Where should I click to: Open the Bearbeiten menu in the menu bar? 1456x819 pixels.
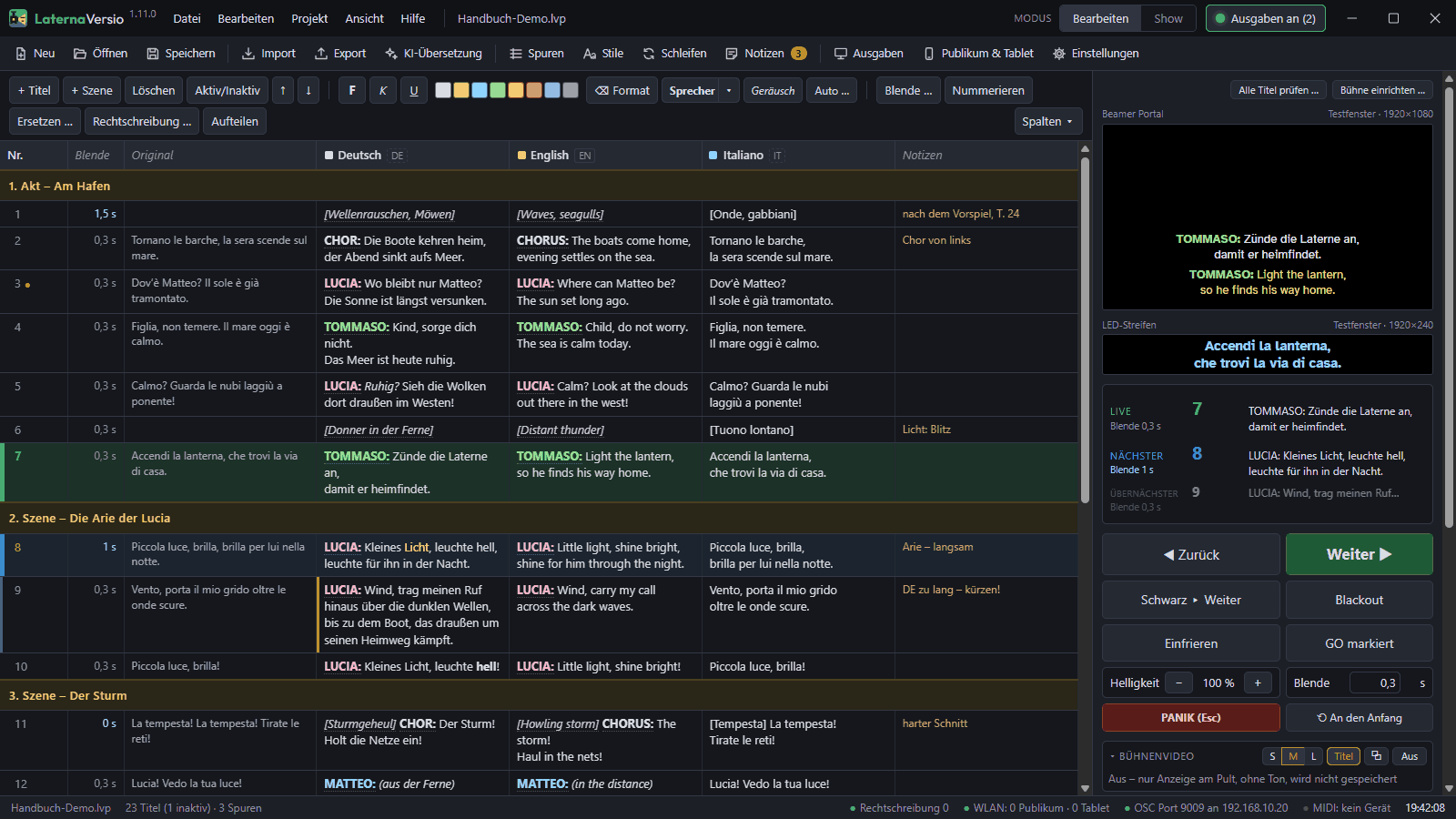point(246,18)
